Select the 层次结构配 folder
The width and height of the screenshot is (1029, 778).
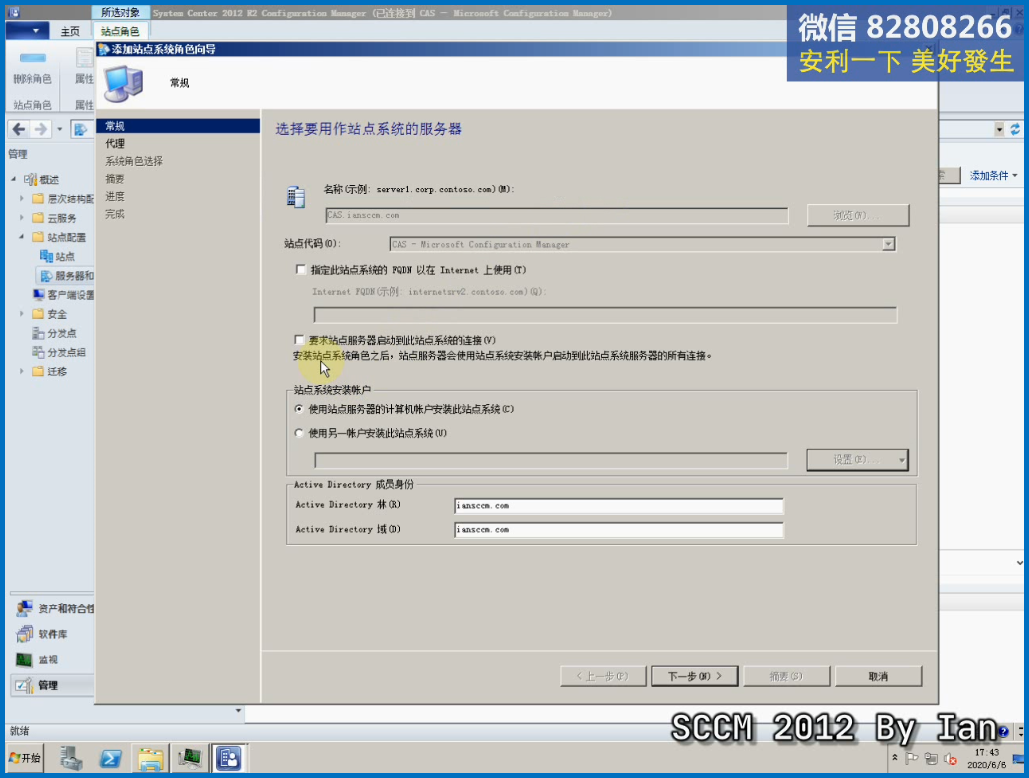63,199
